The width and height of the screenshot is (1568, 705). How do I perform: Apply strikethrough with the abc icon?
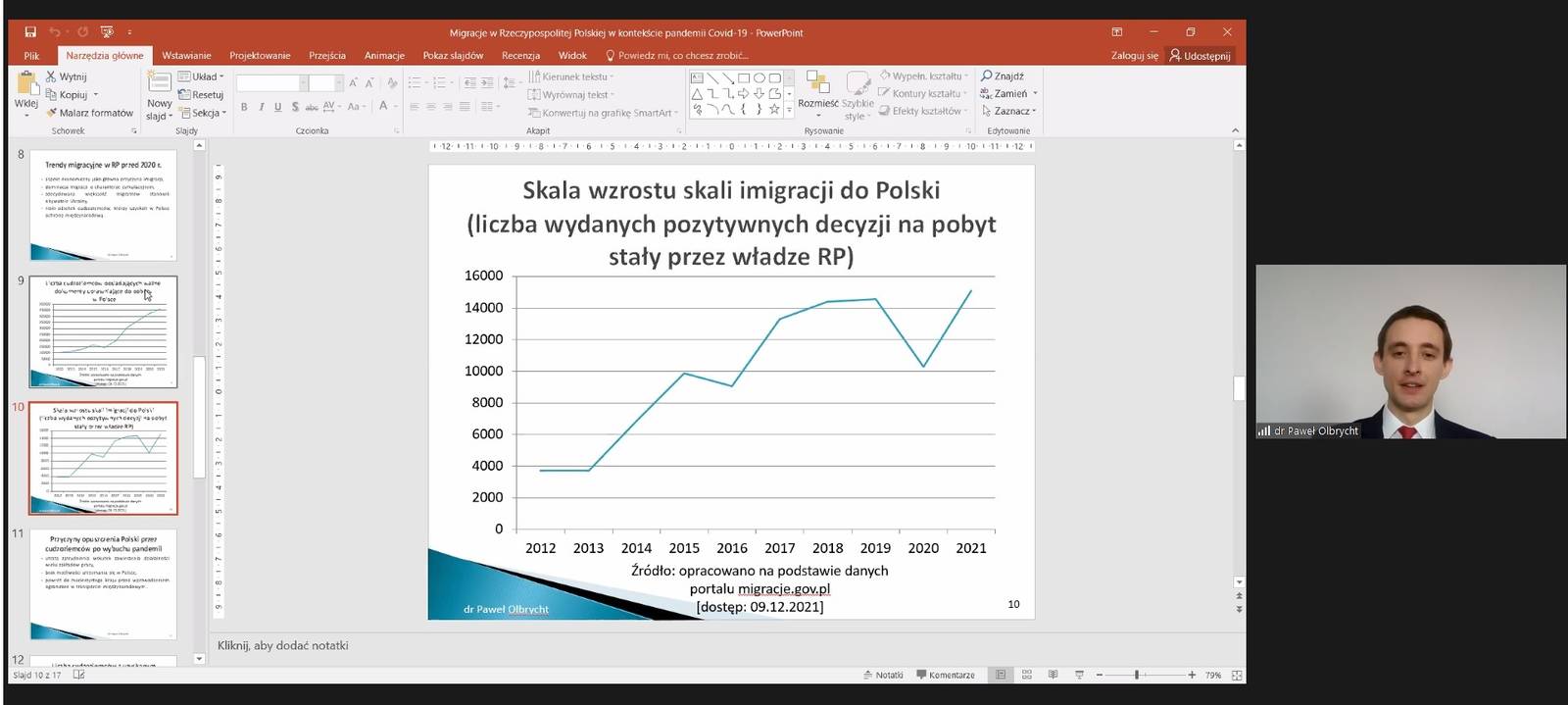coord(312,107)
